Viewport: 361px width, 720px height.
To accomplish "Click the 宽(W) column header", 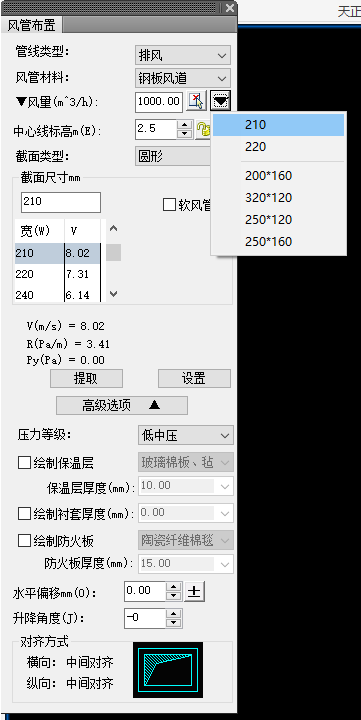I will tap(39, 231).
